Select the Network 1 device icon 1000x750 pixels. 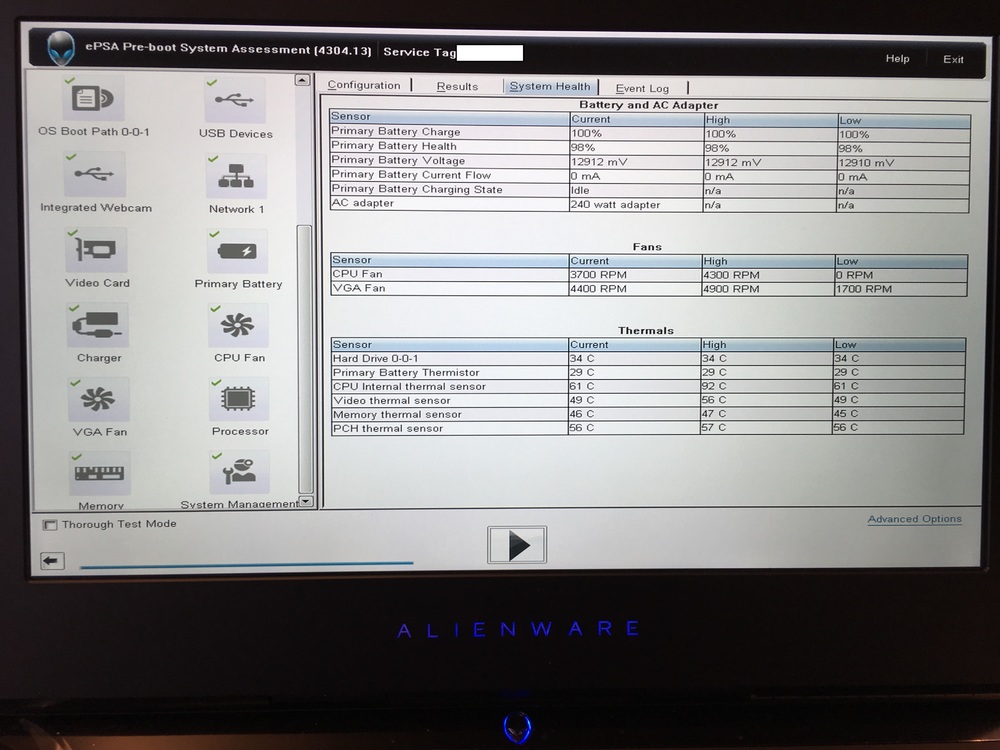(x=236, y=176)
